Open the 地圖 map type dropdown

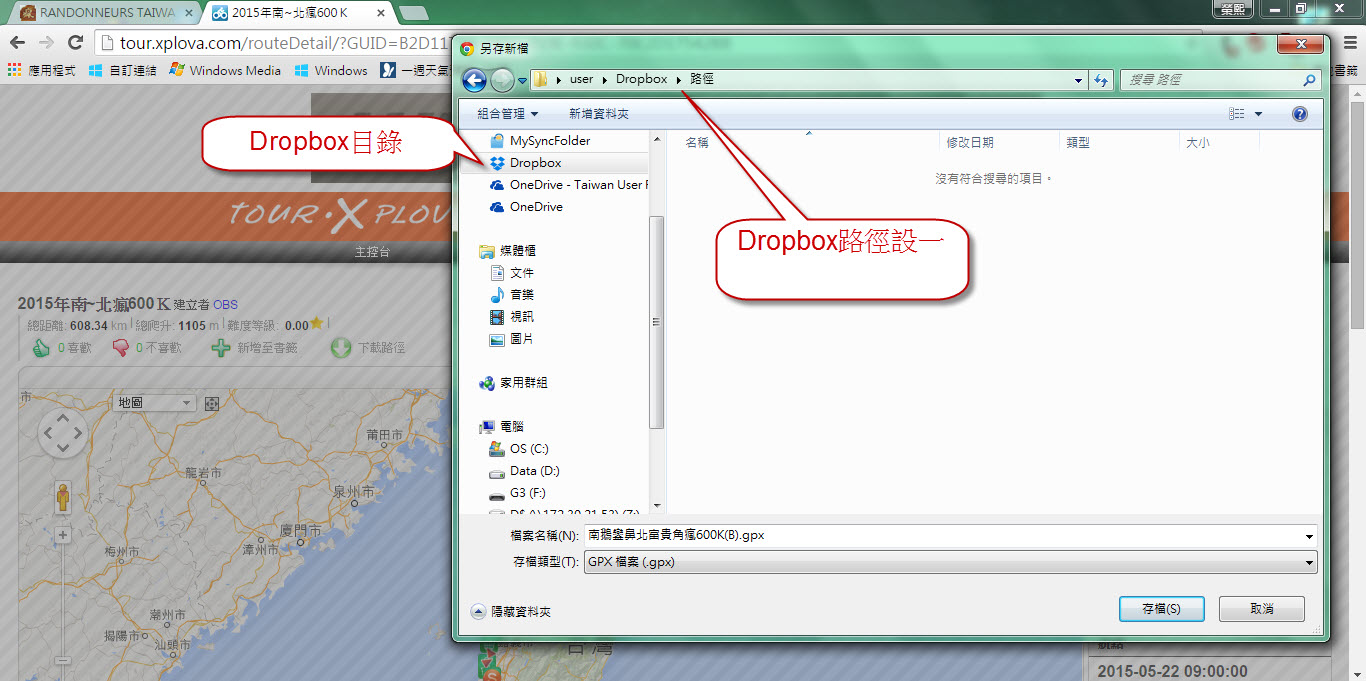pos(153,402)
